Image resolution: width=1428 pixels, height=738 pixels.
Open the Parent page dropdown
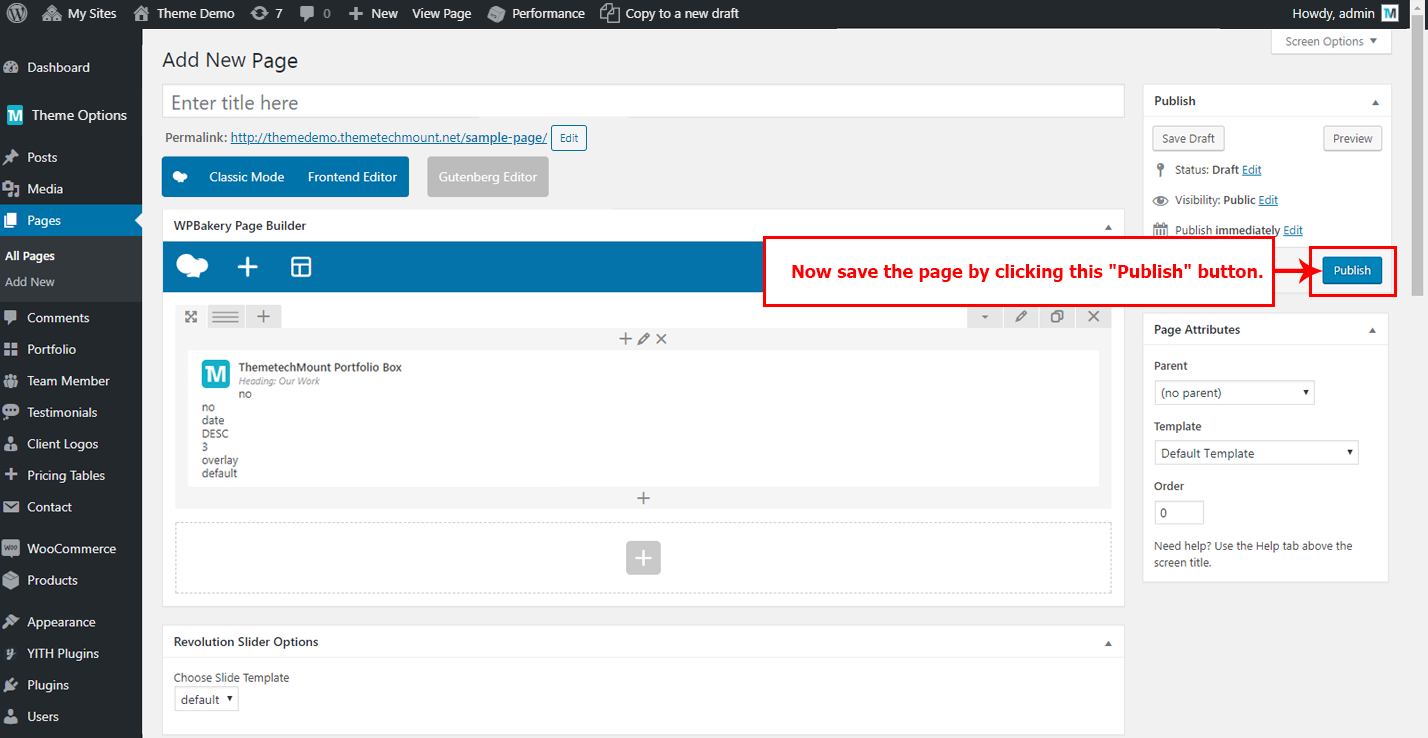click(x=1234, y=393)
